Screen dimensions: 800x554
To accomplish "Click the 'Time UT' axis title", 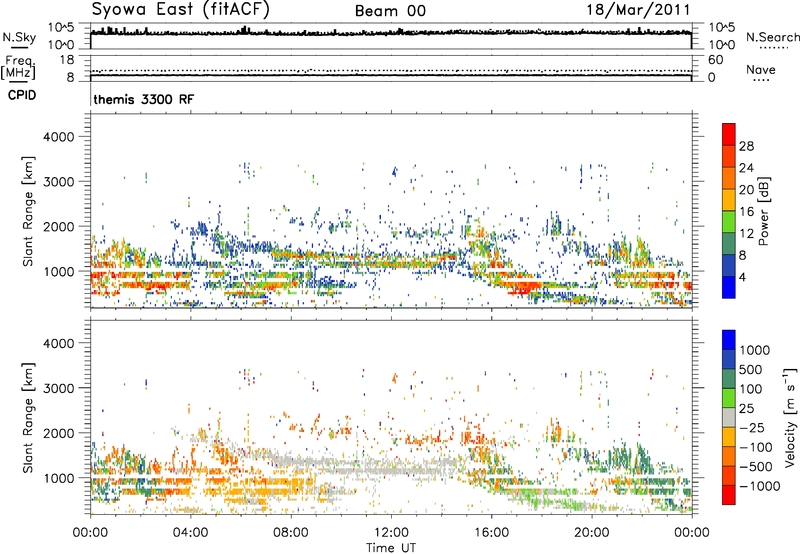I will 391,548.
